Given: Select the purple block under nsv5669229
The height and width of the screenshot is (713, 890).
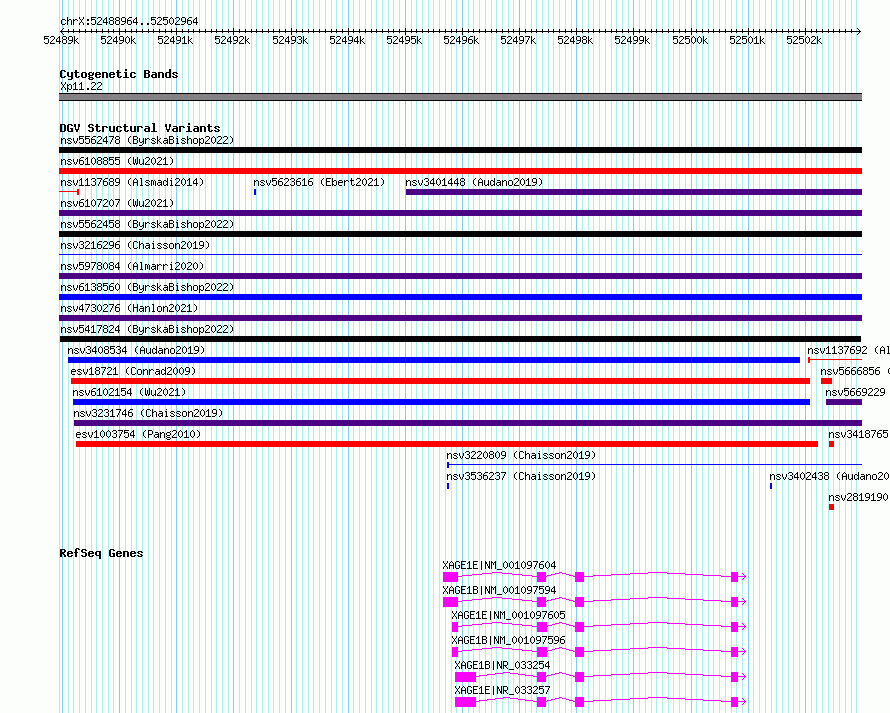Looking at the screenshot, I should click(844, 402).
